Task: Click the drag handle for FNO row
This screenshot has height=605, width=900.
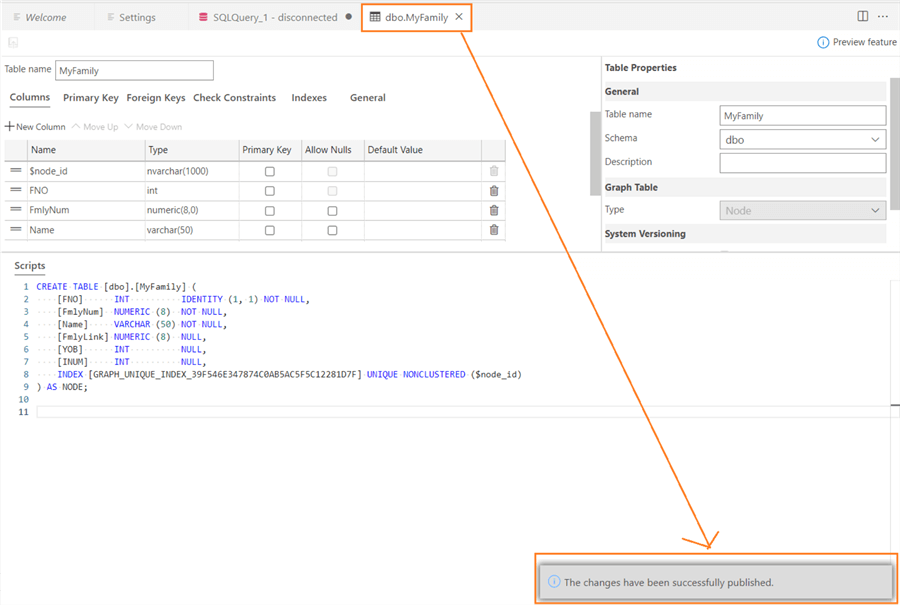Action: [x=16, y=190]
